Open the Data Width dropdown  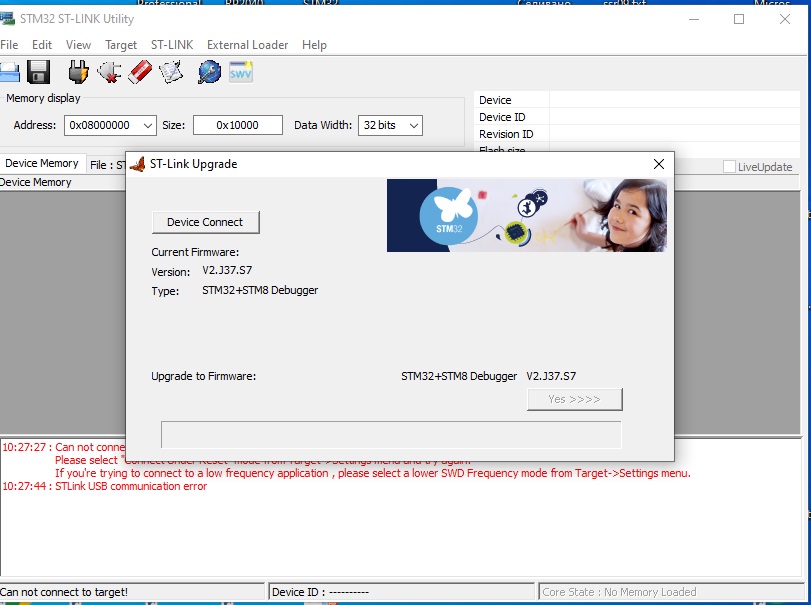(x=412, y=125)
